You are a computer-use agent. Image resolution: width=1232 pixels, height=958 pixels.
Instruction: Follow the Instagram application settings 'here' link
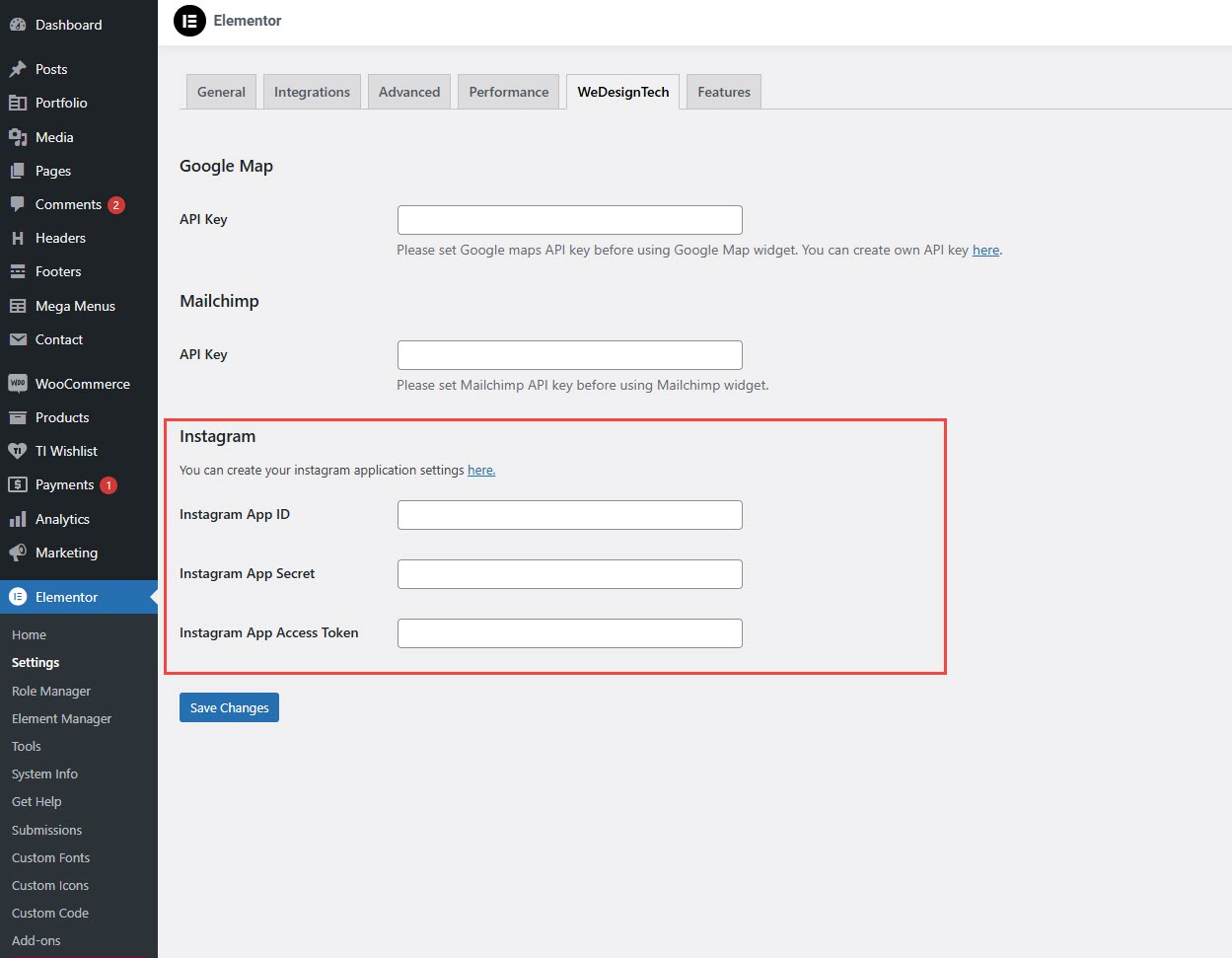pos(481,471)
